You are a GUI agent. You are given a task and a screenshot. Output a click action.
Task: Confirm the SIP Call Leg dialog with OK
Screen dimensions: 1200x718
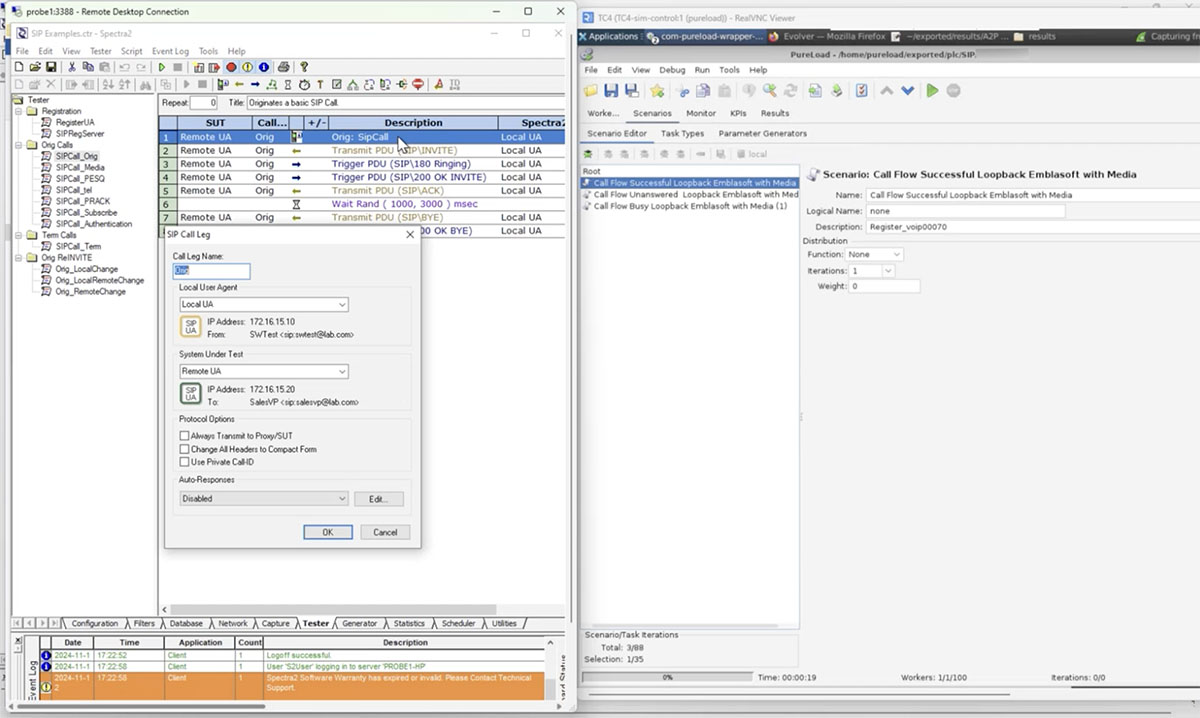pyautogui.click(x=327, y=531)
